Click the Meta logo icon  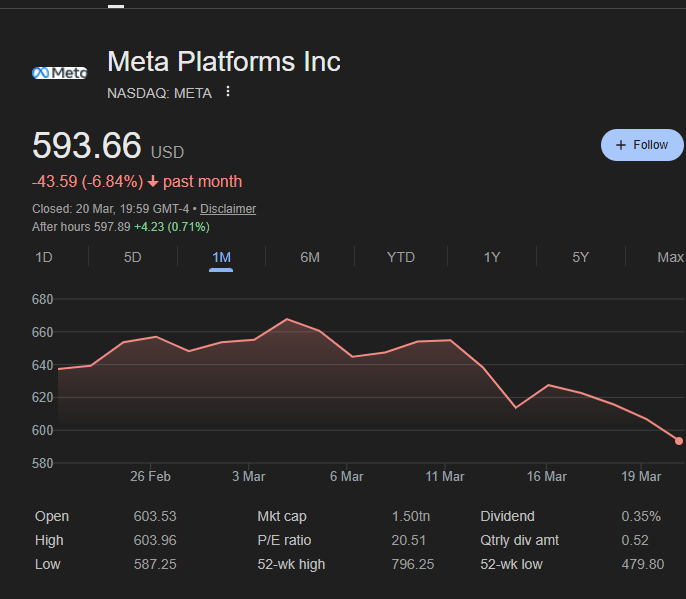tap(60, 73)
